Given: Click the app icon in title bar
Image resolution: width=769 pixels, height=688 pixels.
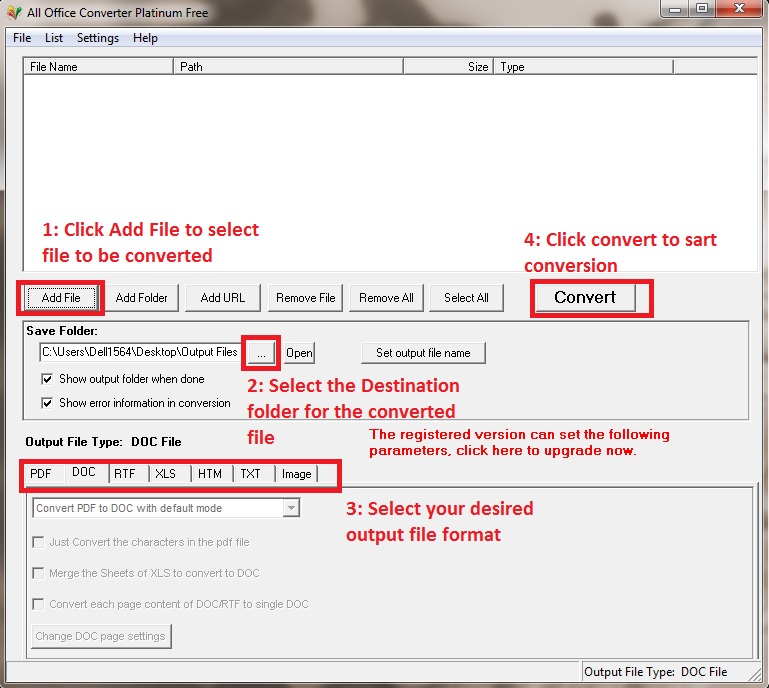Looking at the screenshot, I should [14, 12].
